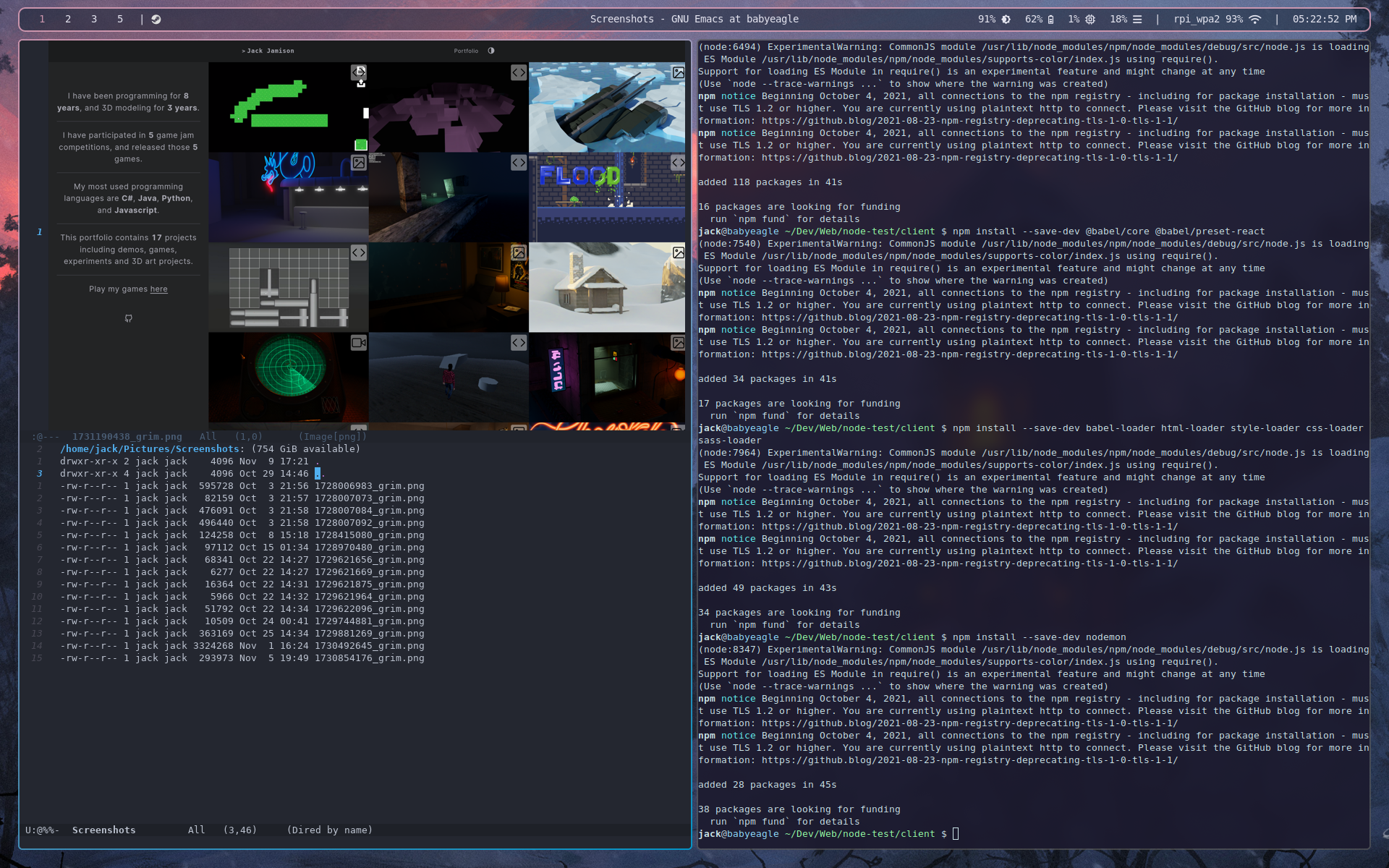Image resolution: width=1389 pixels, height=868 pixels.
Task: Click the gear icon next to 1%
Action: [x=1090, y=20]
